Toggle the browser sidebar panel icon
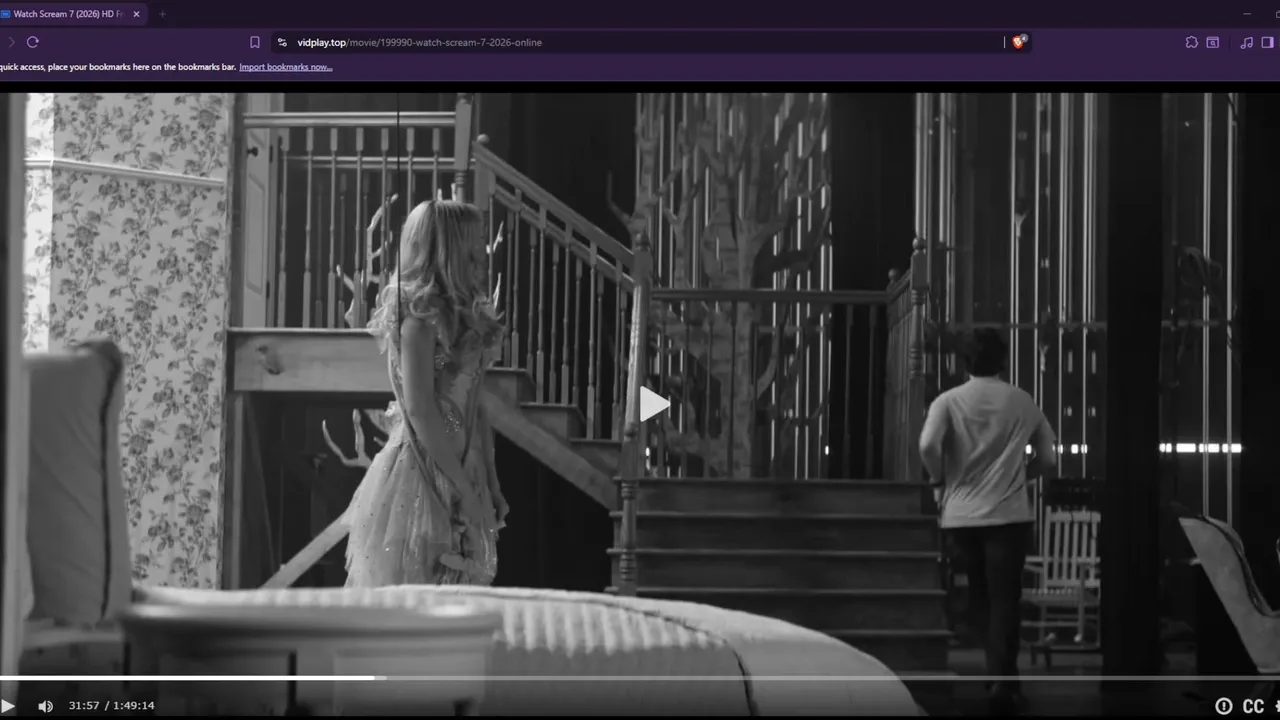The height and width of the screenshot is (720, 1280). (x=1268, y=42)
